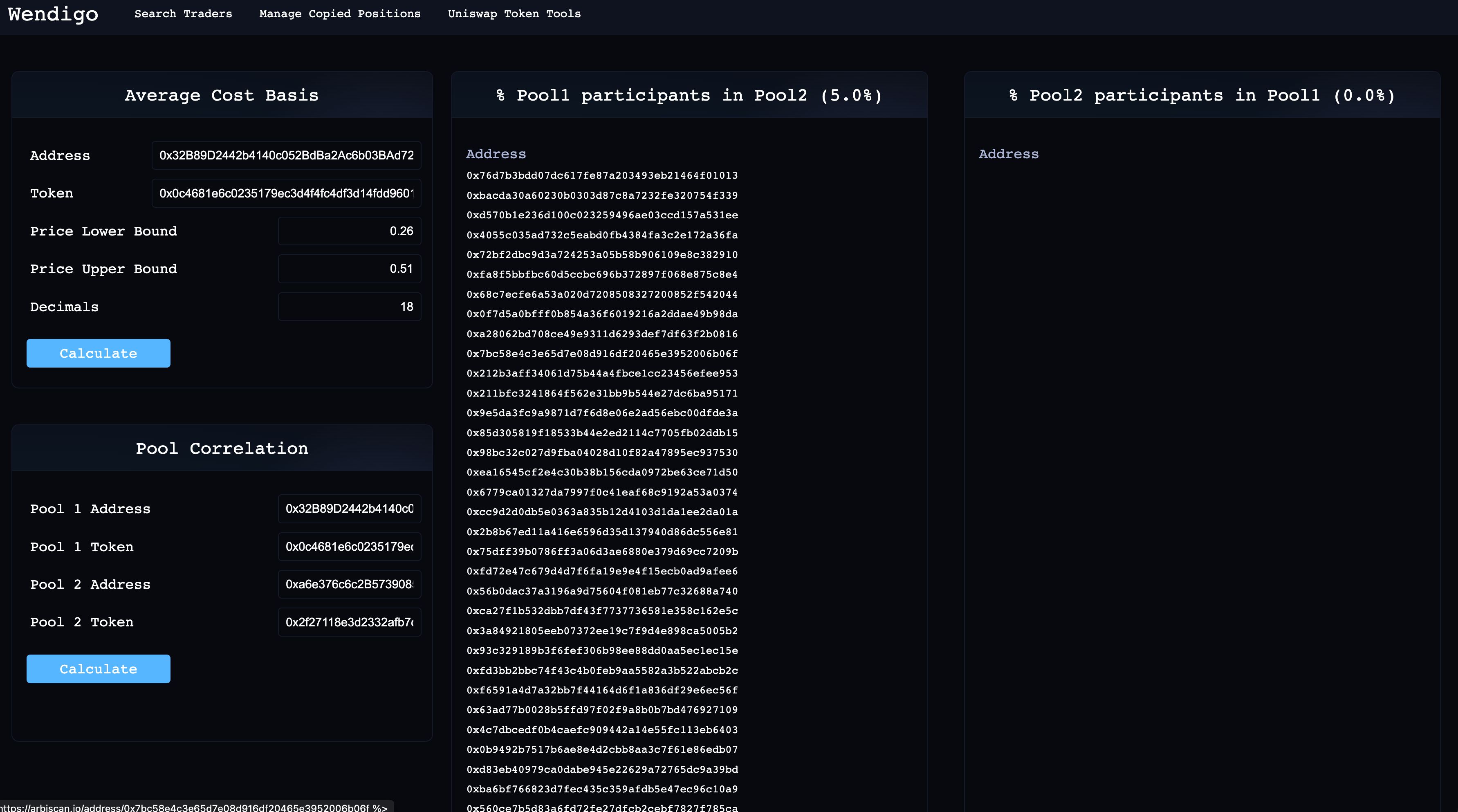Open address 0x0b9492b7517b6ae8e4d2cbb8aa3c7f61e86edb07
Screen dimensions: 1458x812
pos(602,750)
